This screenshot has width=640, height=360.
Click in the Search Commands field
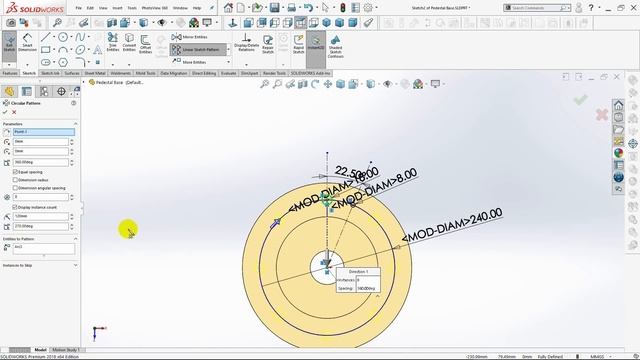pos(535,8)
